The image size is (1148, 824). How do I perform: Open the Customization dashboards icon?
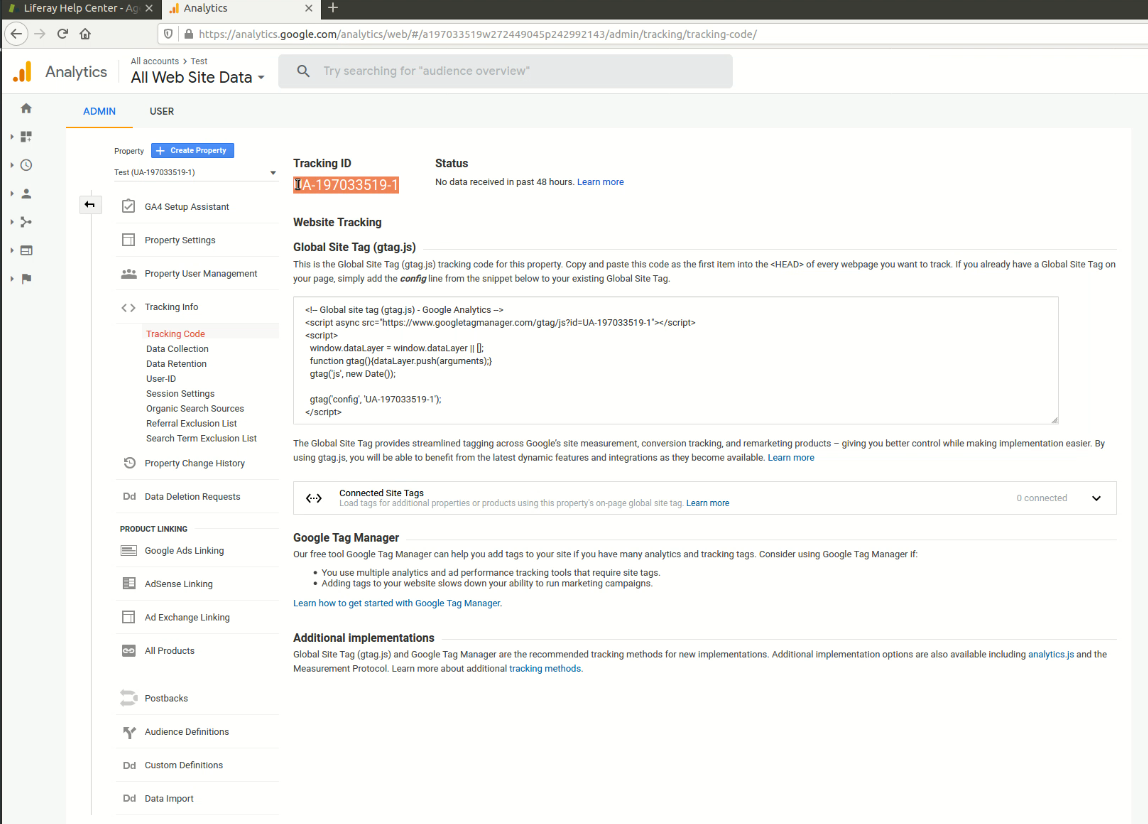tap(26, 137)
